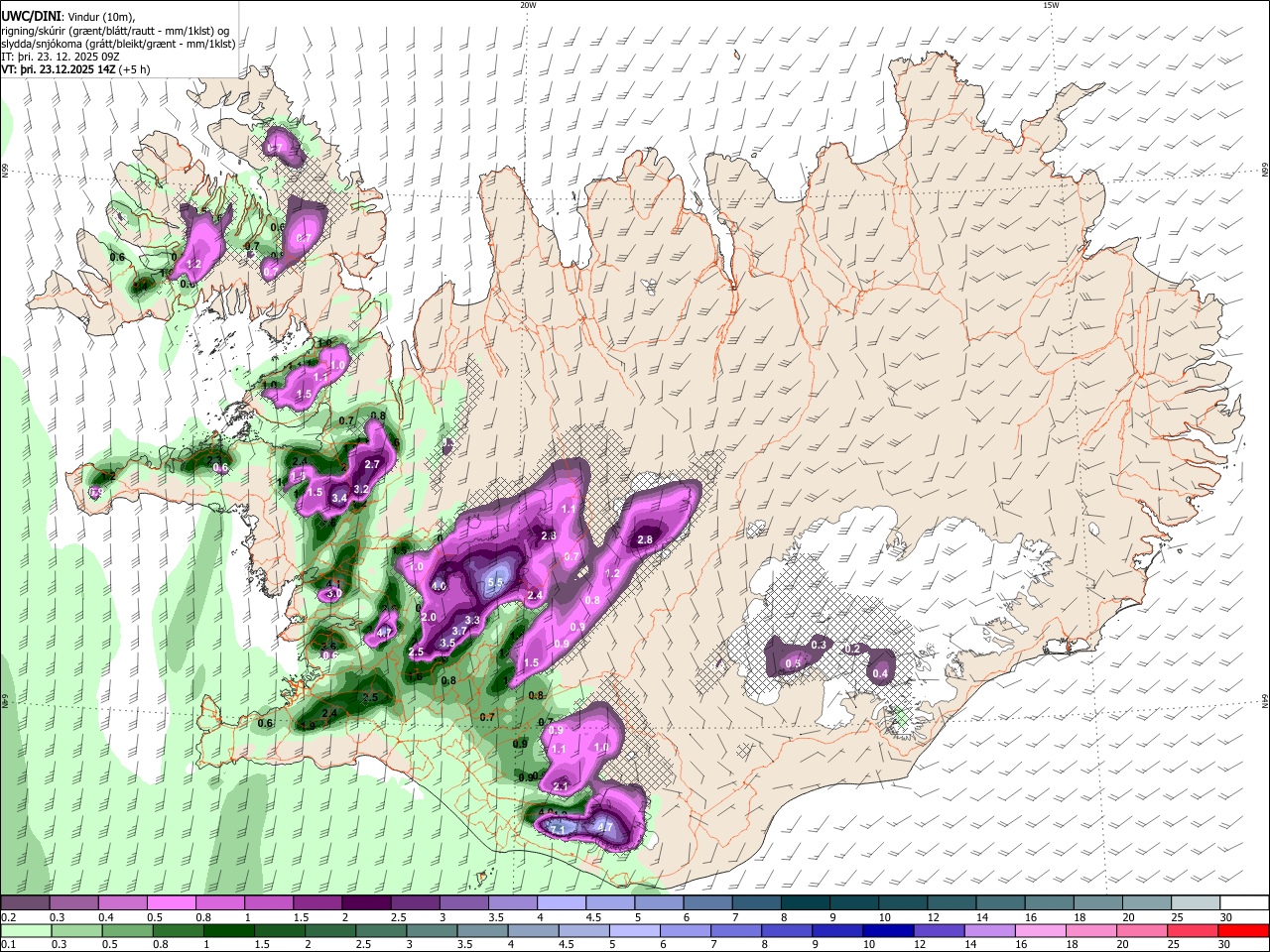Viewport: 1270px width, 952px height.
Task: Select the light purple 14–16 rain legend swatch
Action: click(990, 930)
